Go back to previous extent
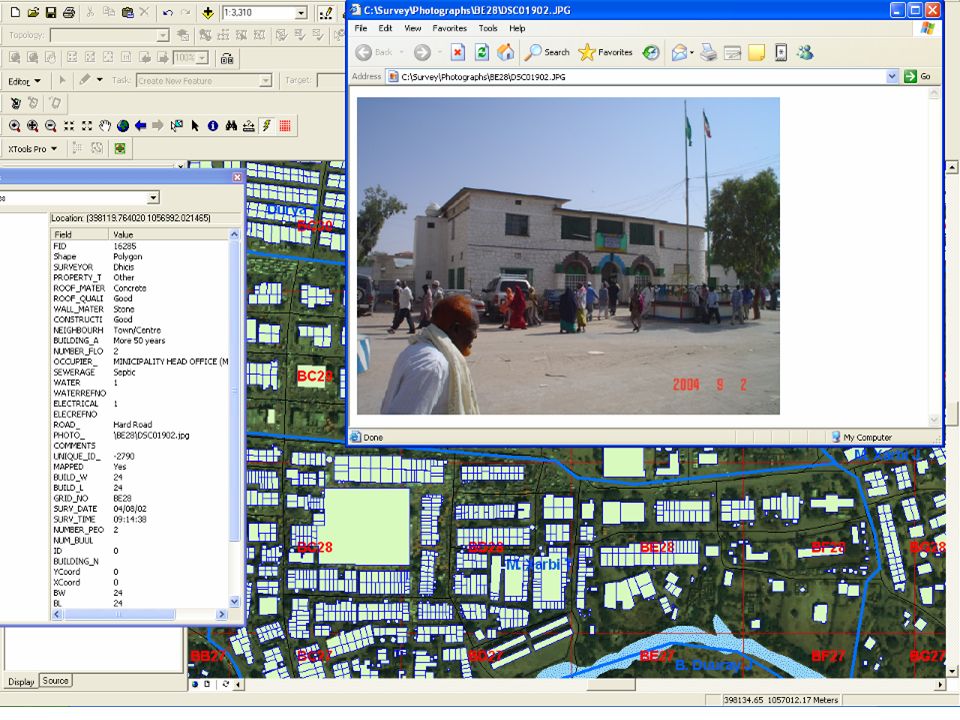Viewport: 960px width, 720px height. point(141,126)
